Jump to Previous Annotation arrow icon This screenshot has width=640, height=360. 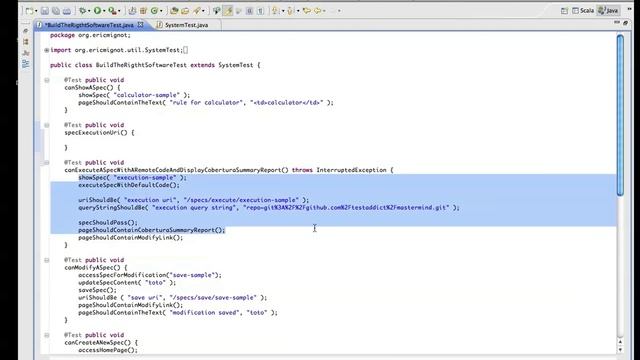click(290, 11)
